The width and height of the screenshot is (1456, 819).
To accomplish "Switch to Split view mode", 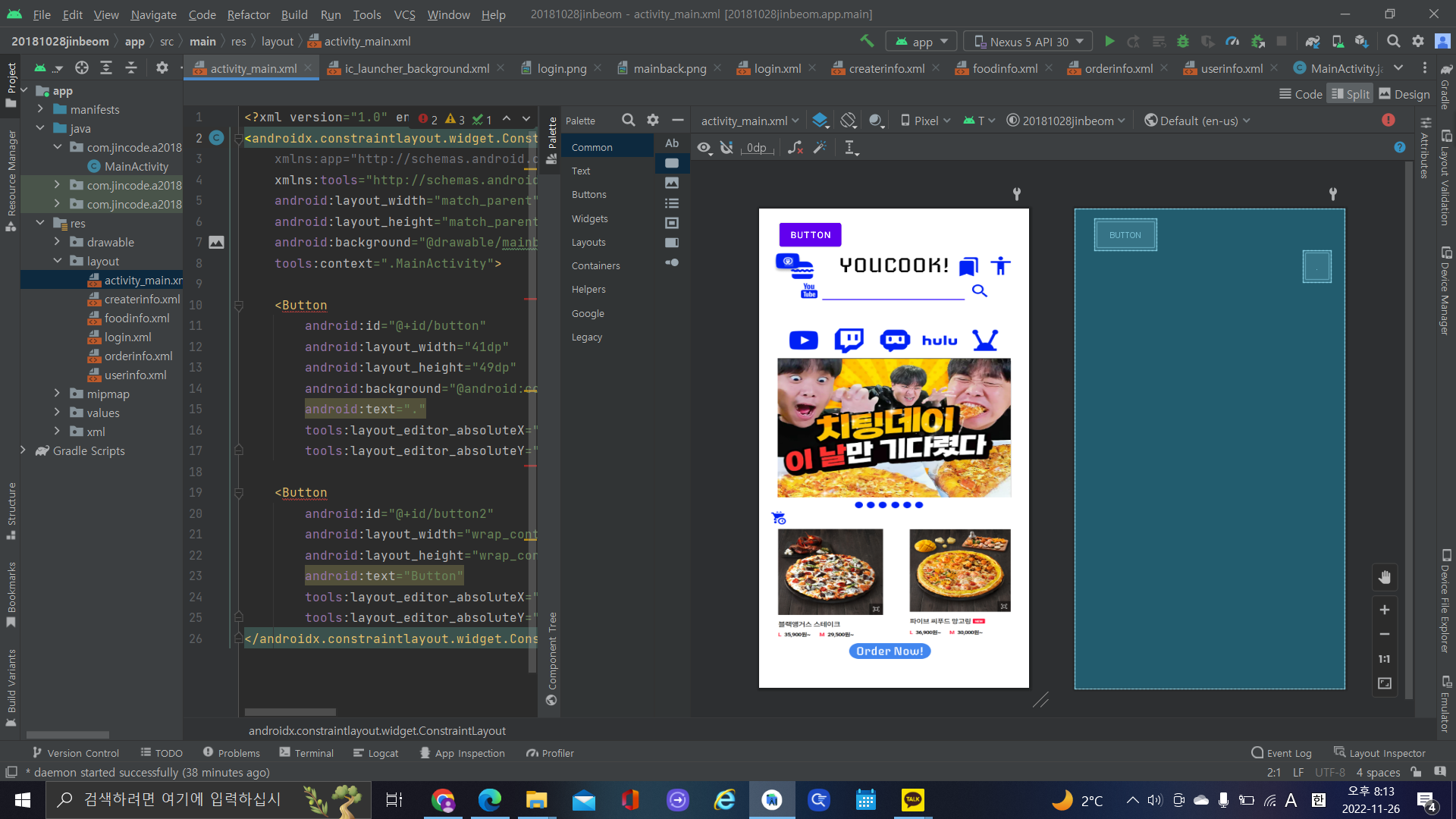I will tap(1350, 94).
